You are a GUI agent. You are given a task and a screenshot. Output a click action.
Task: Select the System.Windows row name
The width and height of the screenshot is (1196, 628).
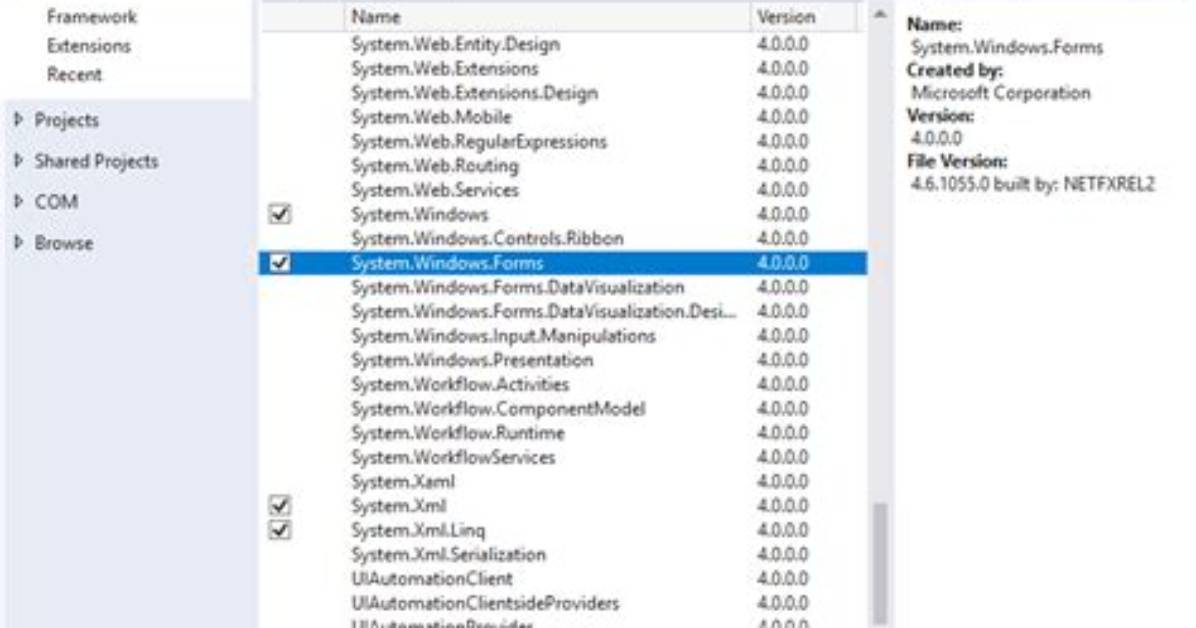[x=420, y=215]
